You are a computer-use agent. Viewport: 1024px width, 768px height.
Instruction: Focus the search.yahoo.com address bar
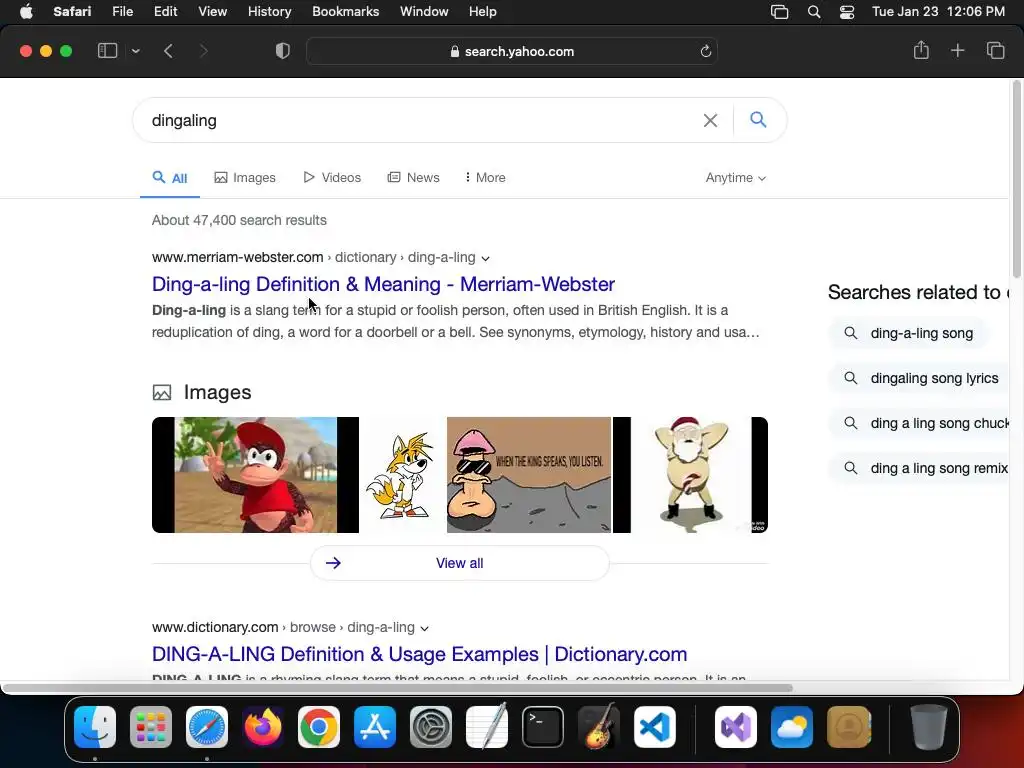(x=512, y=51)
